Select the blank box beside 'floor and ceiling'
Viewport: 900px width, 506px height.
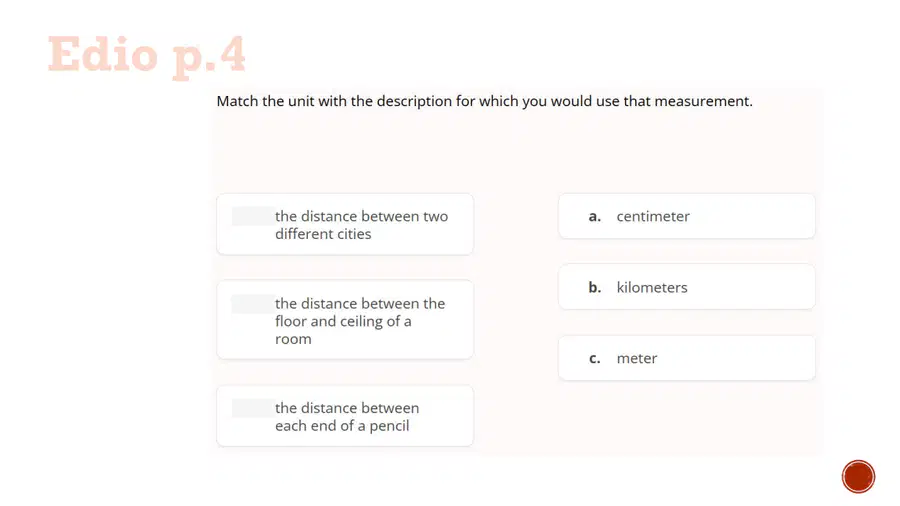tap(253, 304)
